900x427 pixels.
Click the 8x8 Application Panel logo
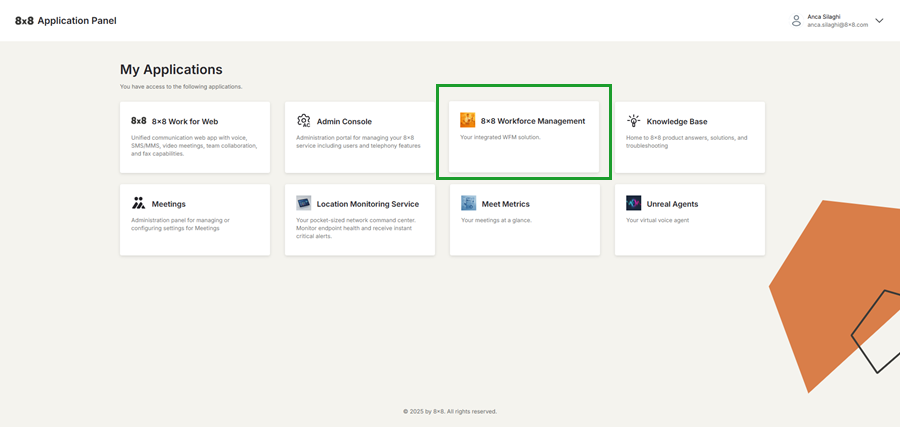(x=66, y=20)
